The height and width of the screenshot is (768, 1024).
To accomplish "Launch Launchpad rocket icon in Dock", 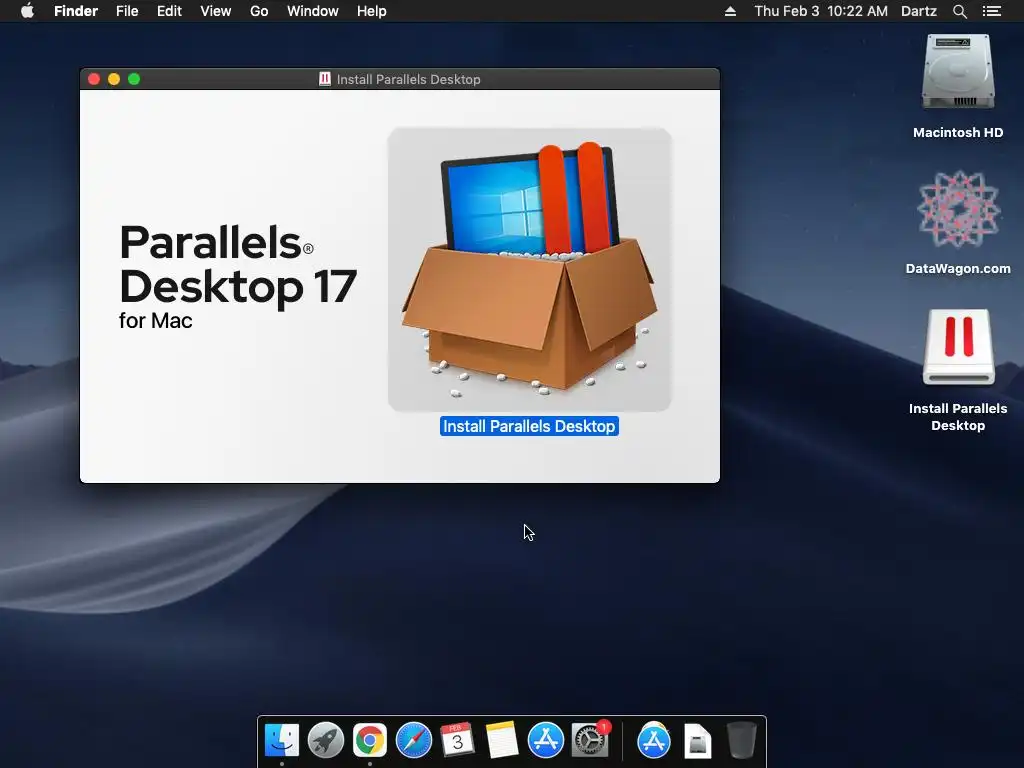I will point(326,741).
